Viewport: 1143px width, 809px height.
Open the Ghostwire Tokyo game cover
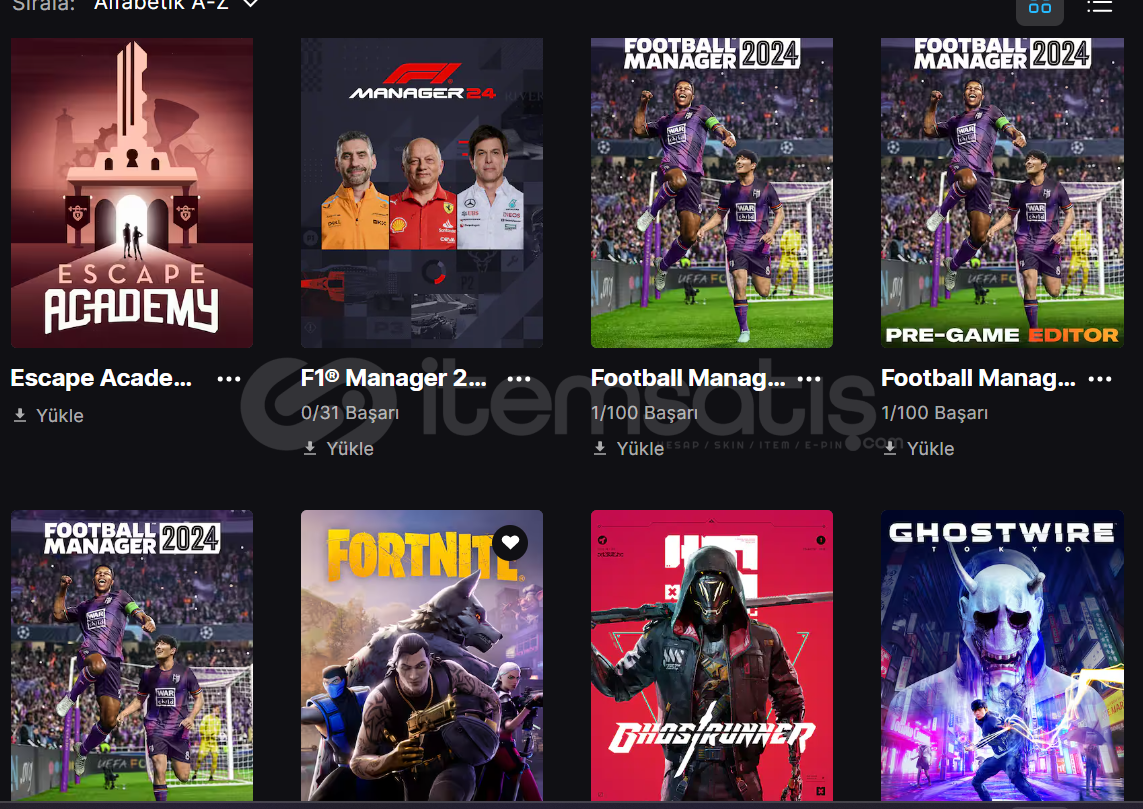point(1002,656)
